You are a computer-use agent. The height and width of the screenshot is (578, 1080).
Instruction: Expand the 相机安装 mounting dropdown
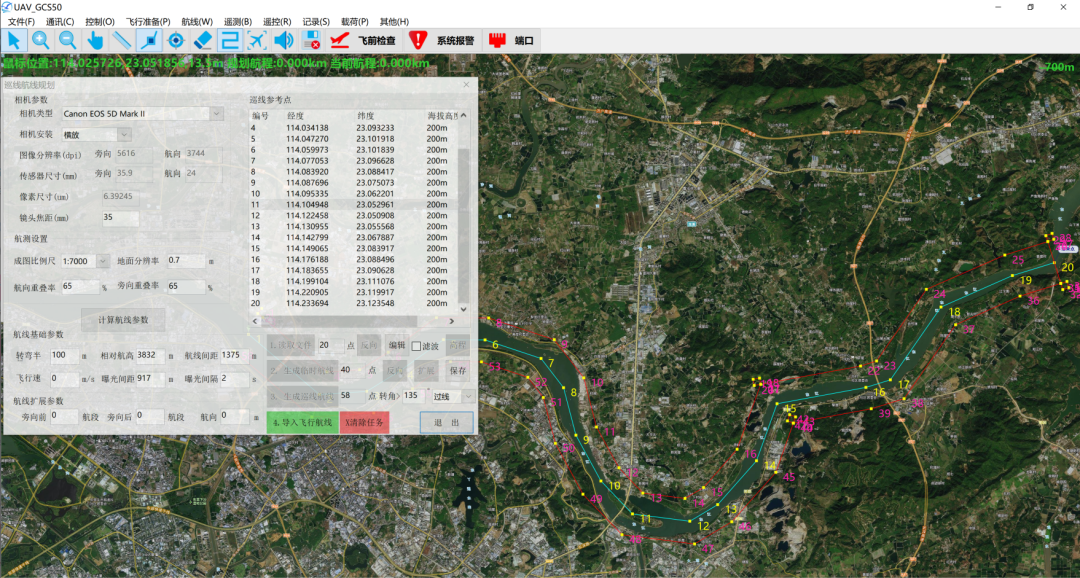tap(124, 134)
